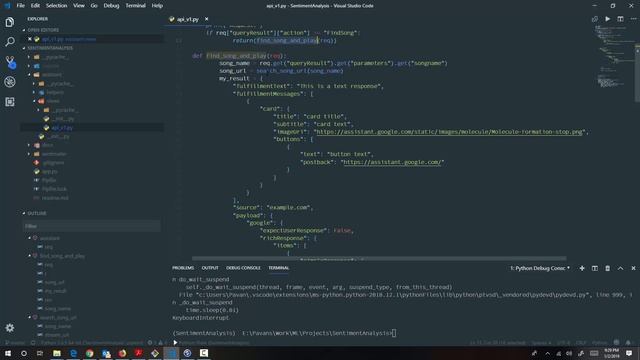Focus the Outline filter input
Viewport: 640px width, 360px height.
pyautogui.click(x=91, y=226)
